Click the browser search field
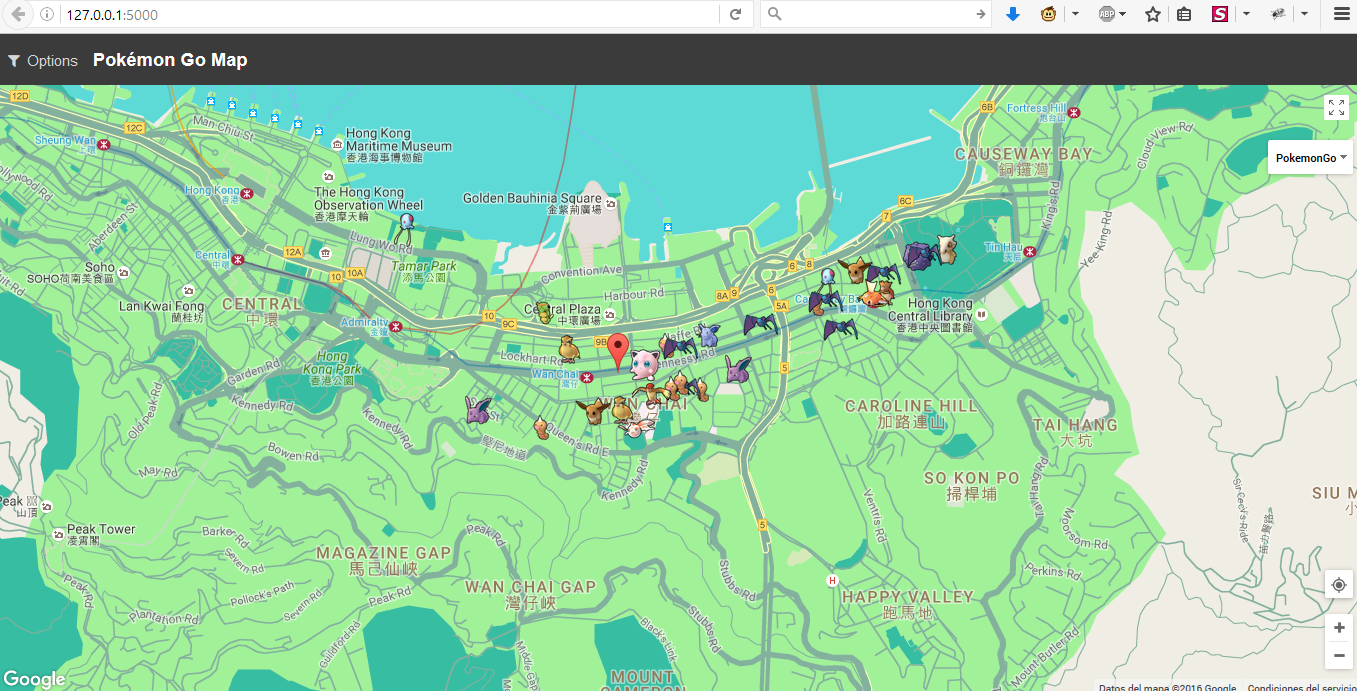The image size is (1357, 691). (x=878, y=15)
